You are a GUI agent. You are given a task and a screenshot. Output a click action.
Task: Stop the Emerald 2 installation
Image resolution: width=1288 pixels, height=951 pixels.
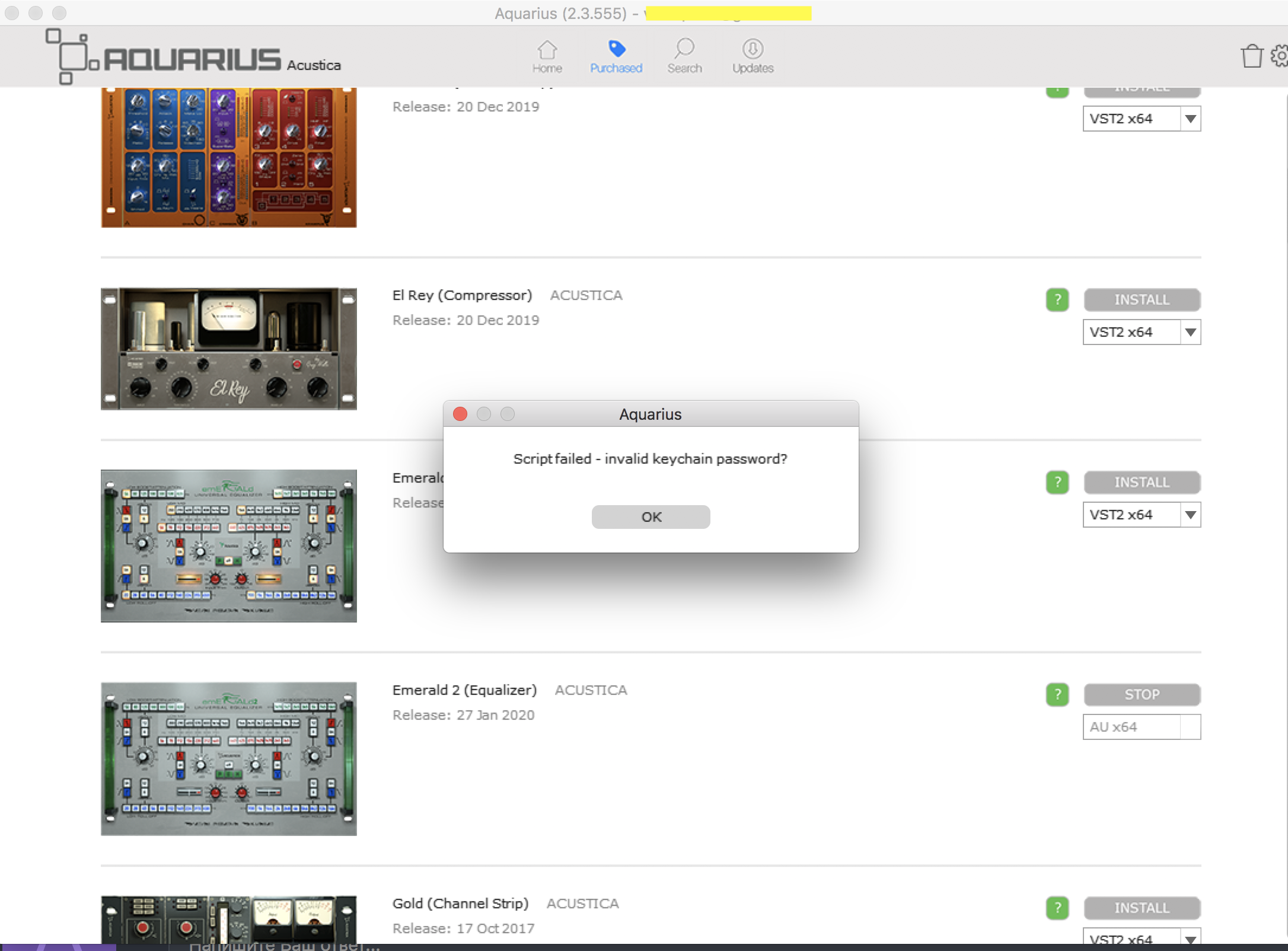tap(1142, 695)
